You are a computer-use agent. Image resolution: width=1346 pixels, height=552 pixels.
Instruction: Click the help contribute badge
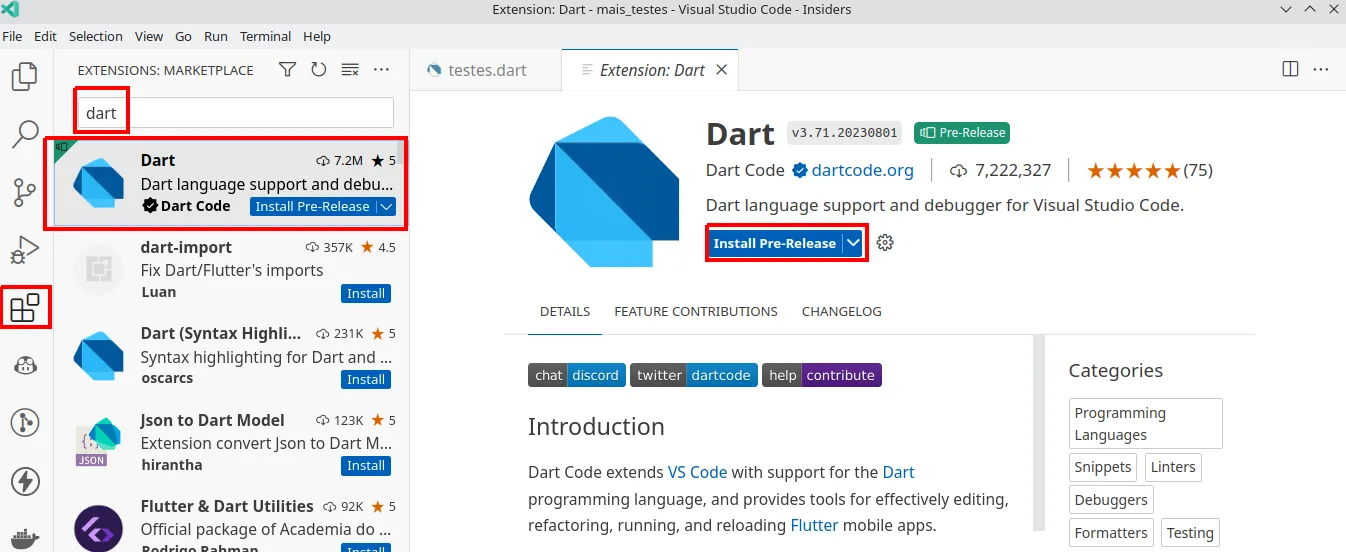click(x=822, y=375)
